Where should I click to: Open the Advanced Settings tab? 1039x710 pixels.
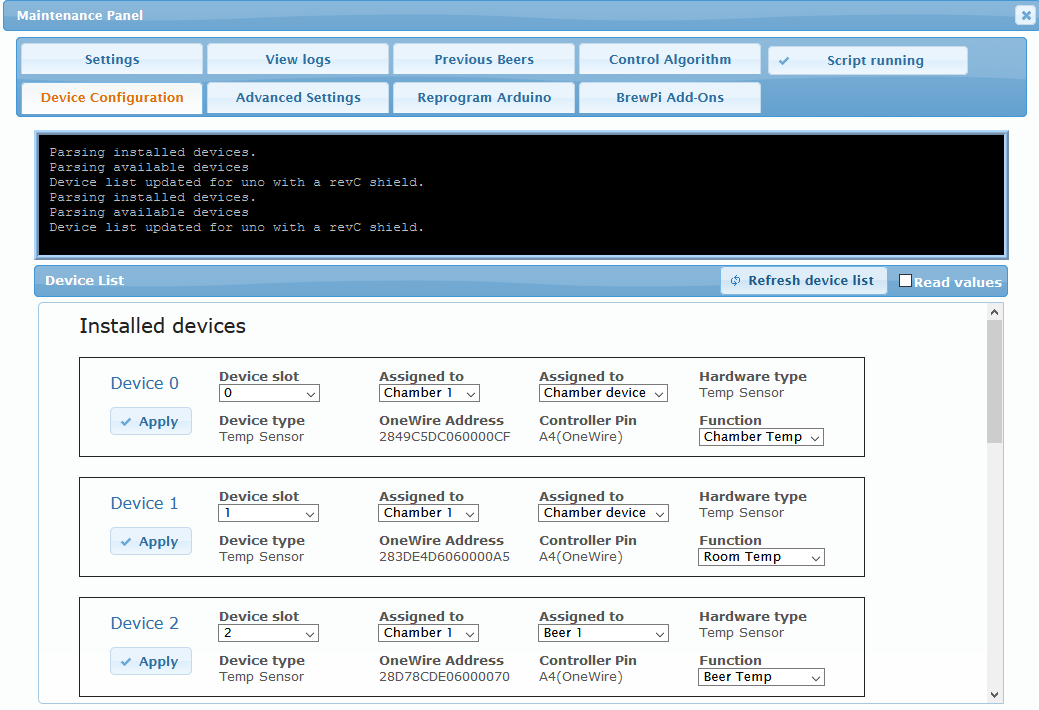click(x=298, y=97)
